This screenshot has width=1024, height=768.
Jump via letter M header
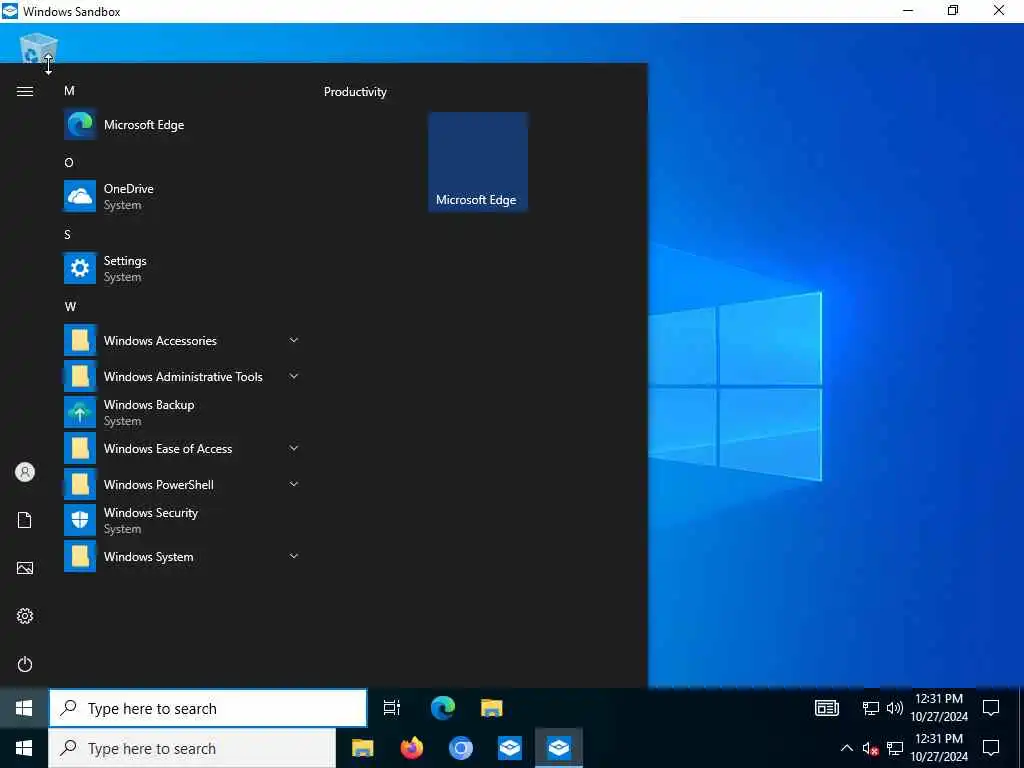69,91
